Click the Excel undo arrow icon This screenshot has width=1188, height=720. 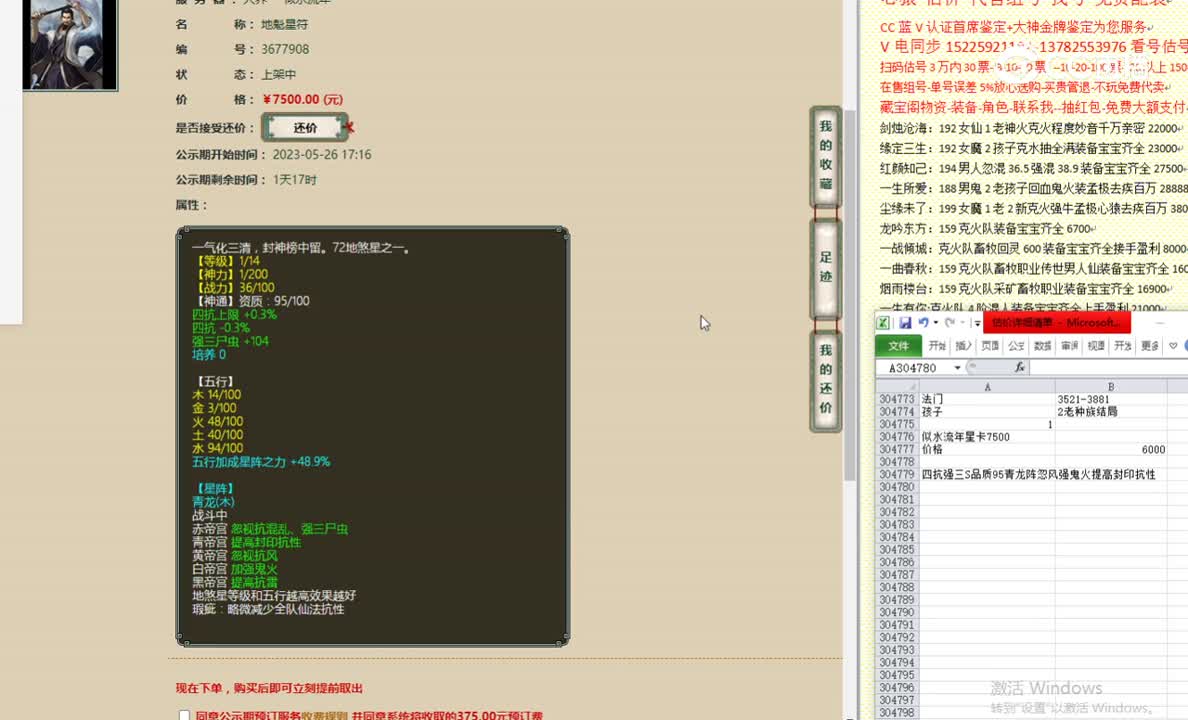coord(923,323)
